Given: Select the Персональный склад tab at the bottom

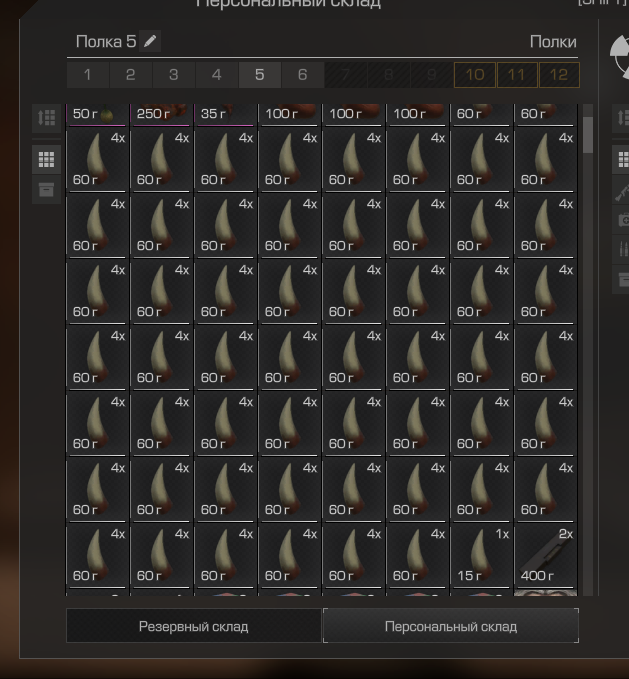Looking at the screenshot, I should (451, 626).
